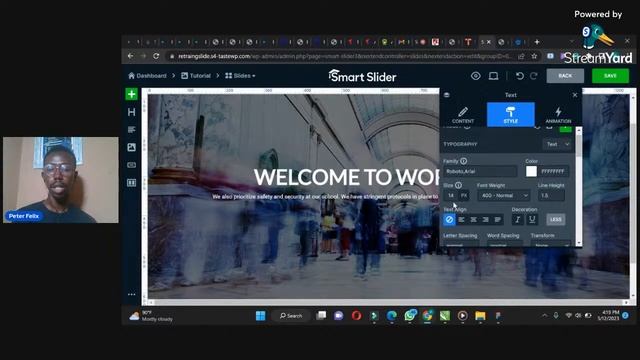The height and width of the screenshot is (360, 640).
Task: Set text align to left
Action: tap(461, 220)
